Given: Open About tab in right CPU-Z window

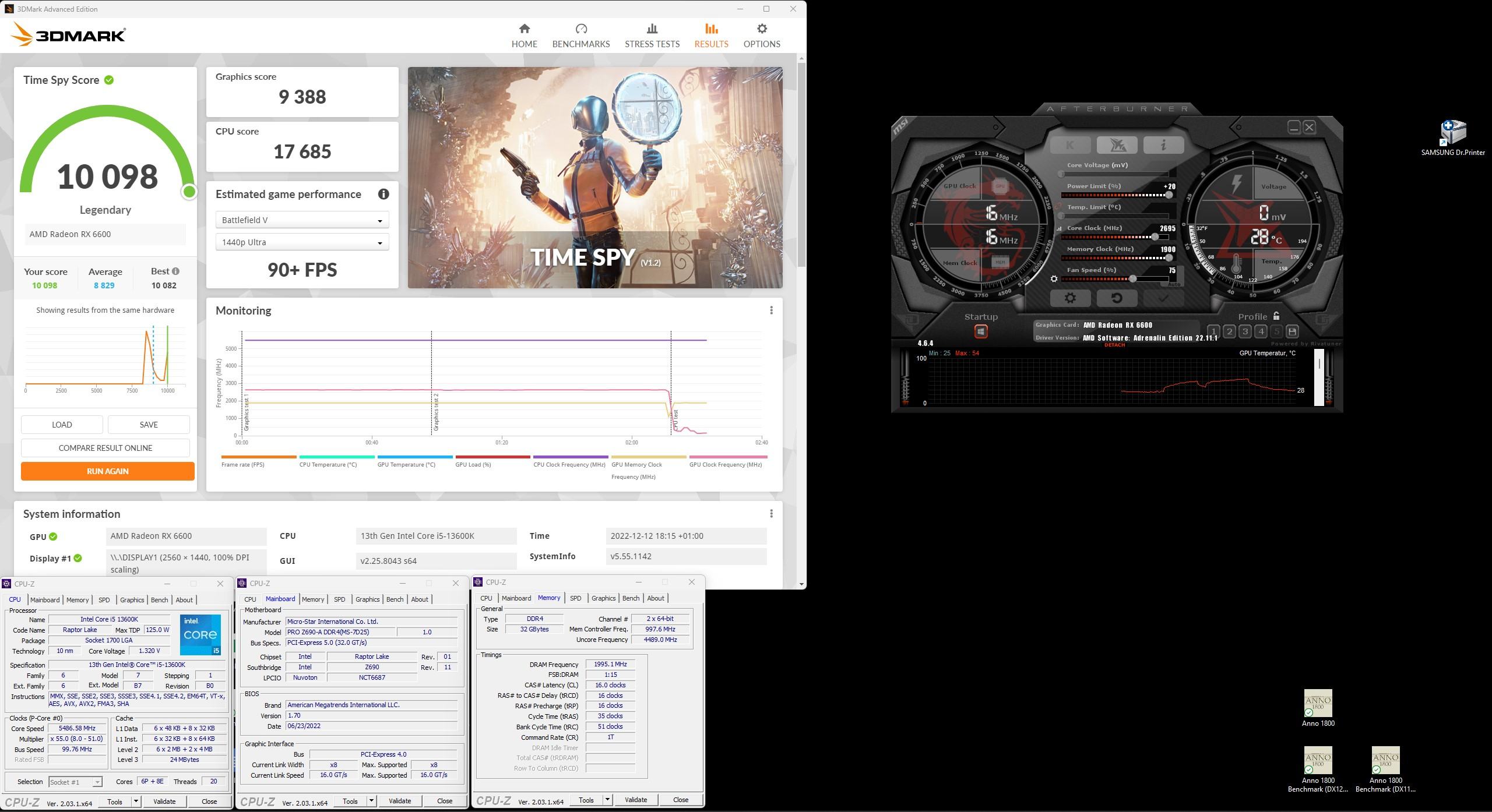Looking at the screenshot, I should pyautogui.click(x=655, y=598).
